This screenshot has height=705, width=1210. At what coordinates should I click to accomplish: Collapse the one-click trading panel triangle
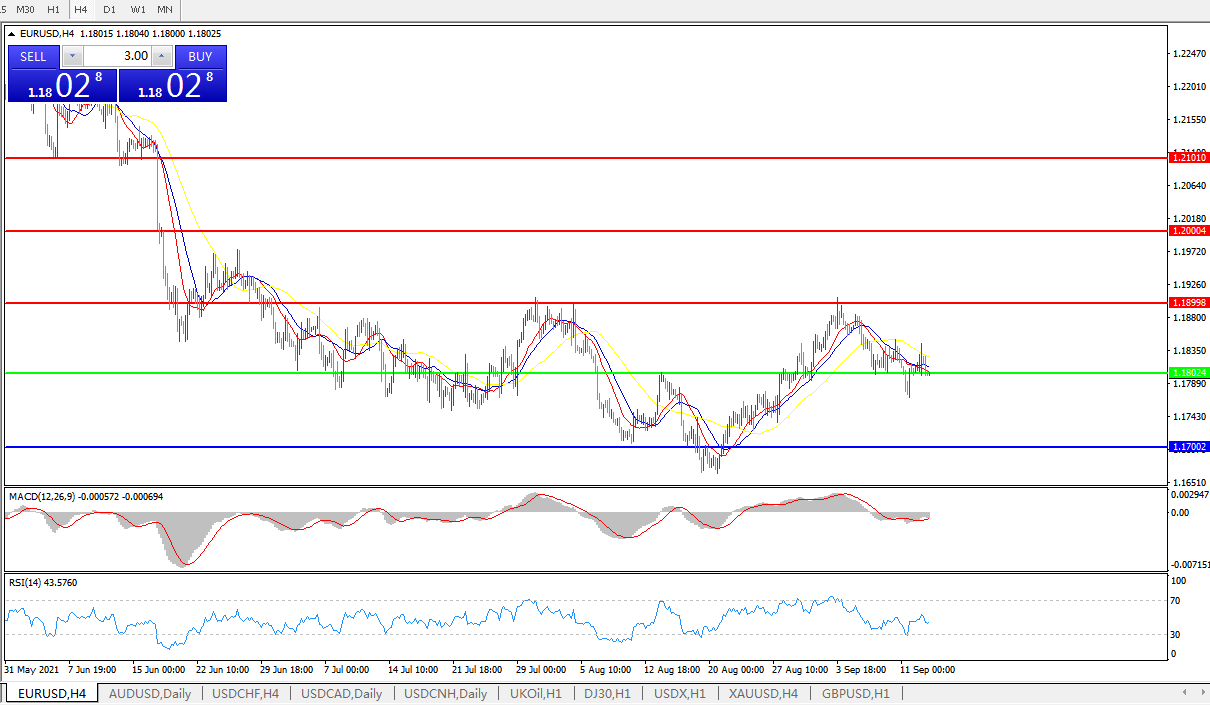pyautogui.click(x=12, y=33)
